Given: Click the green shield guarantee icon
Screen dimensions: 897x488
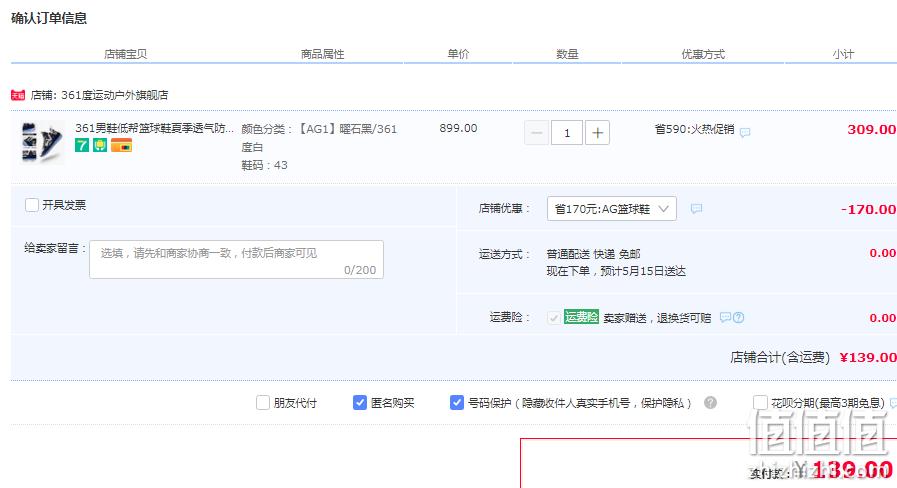Looking at the screenshot, I should (100, 145).
